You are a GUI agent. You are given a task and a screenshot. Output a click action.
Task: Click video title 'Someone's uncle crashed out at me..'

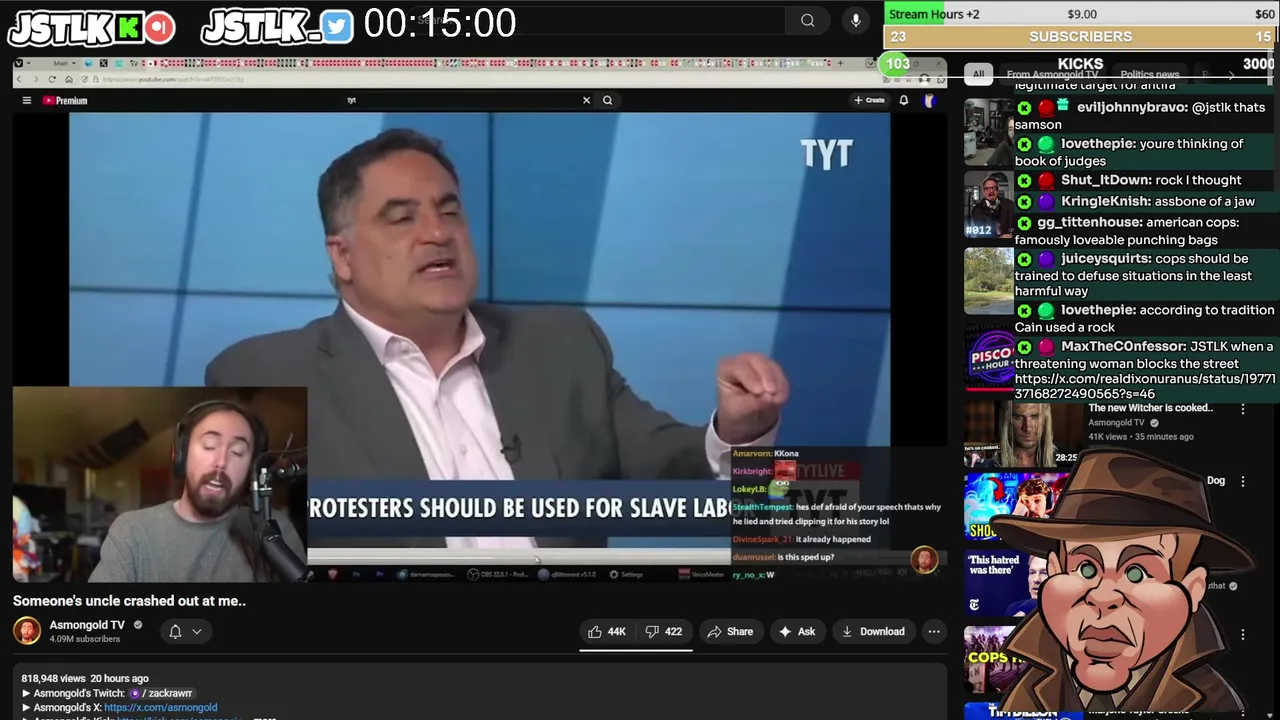coord(129,601)
